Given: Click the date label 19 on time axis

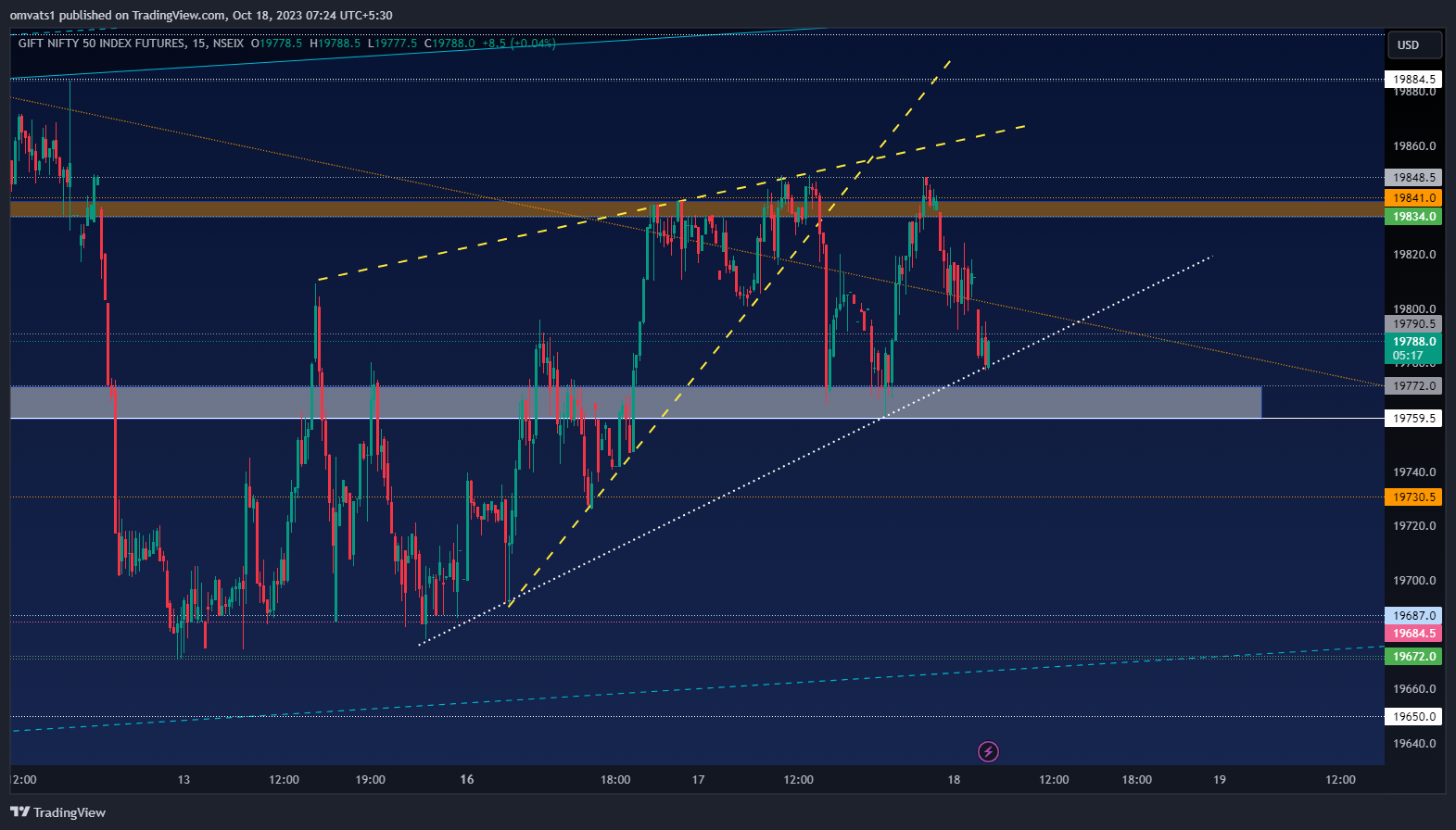Looking at the screenshot, I should (1220, 780).
